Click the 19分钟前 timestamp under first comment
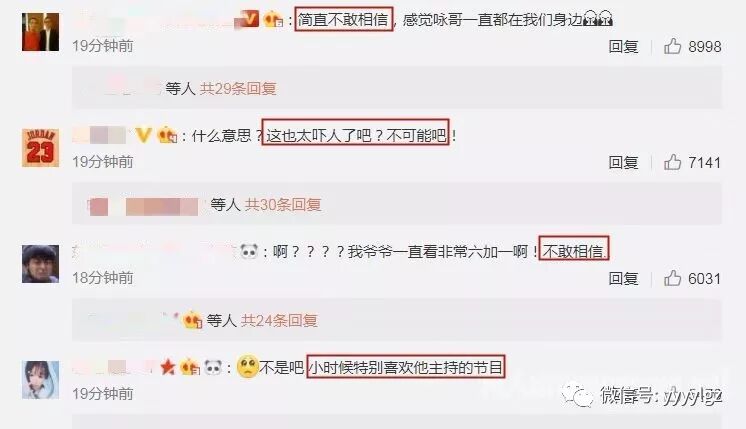This screenshot has width=746, height=429. pyautogui.click(x=103, y=46)
